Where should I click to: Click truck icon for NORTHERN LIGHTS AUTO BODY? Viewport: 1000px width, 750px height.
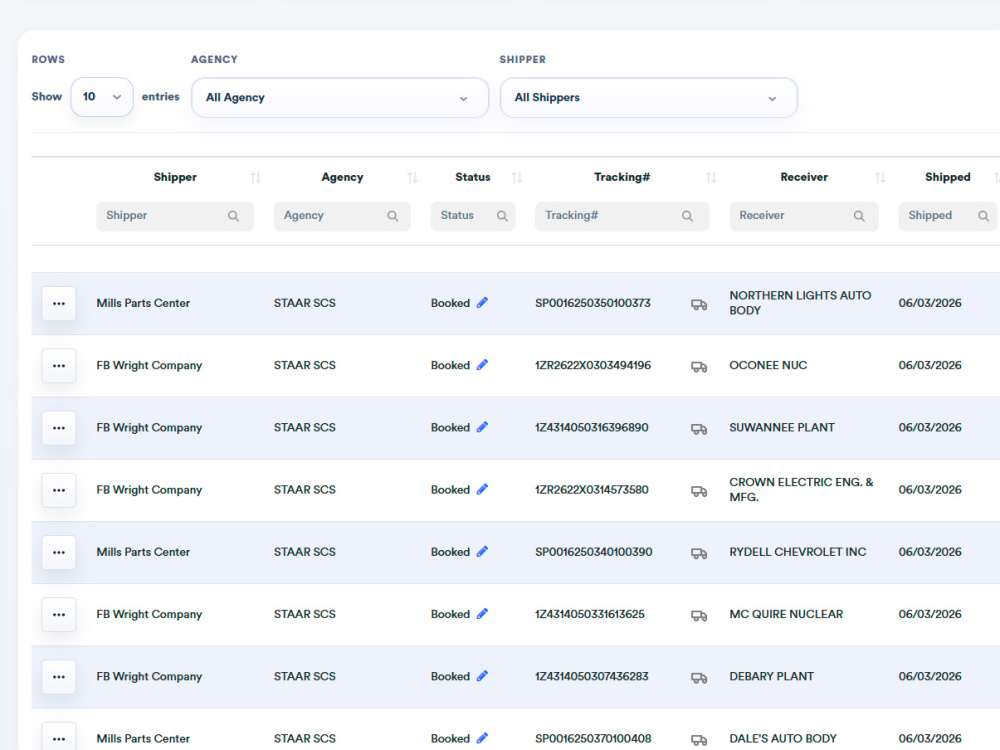[x=699, y=305]
